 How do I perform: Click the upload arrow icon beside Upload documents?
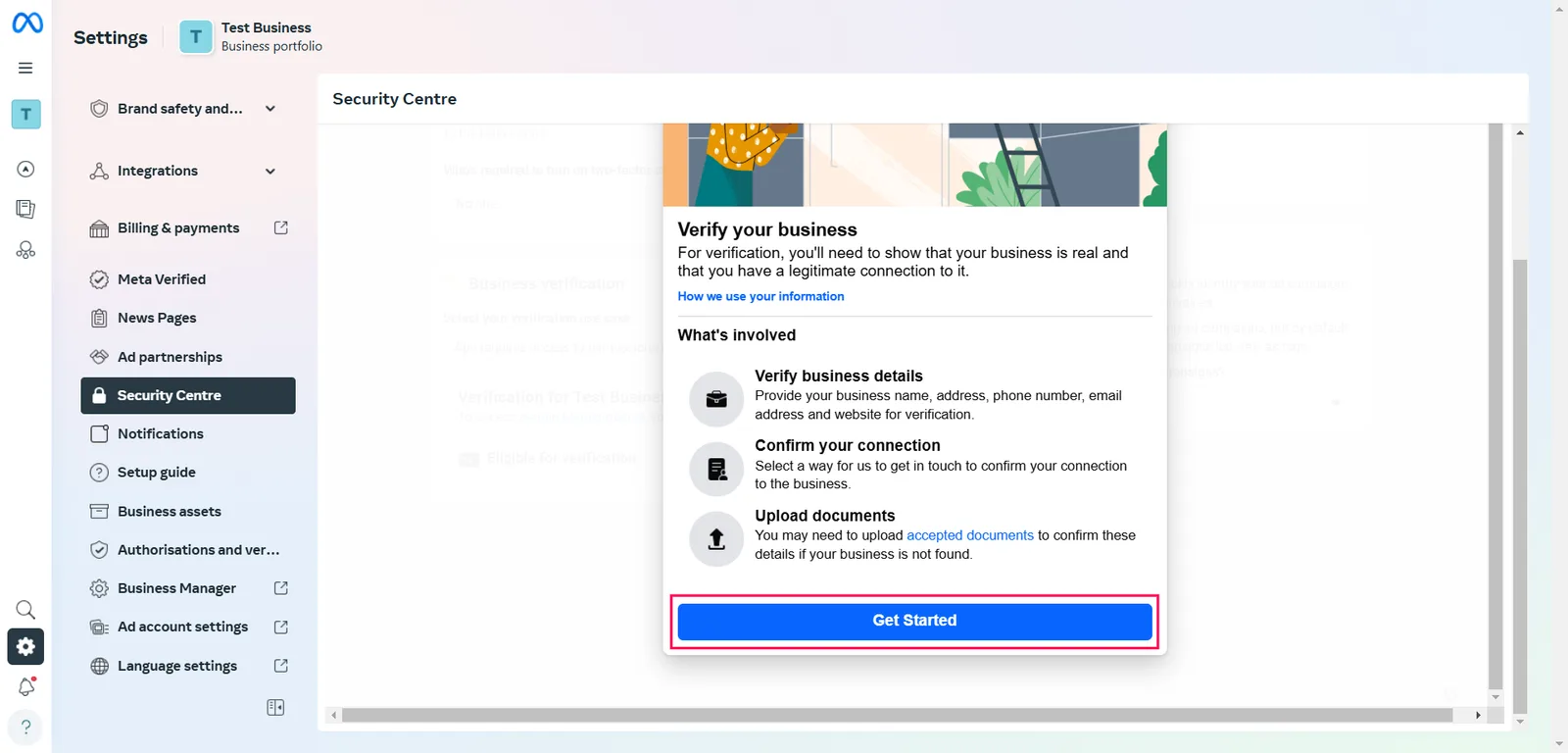[x=716, y=539]
